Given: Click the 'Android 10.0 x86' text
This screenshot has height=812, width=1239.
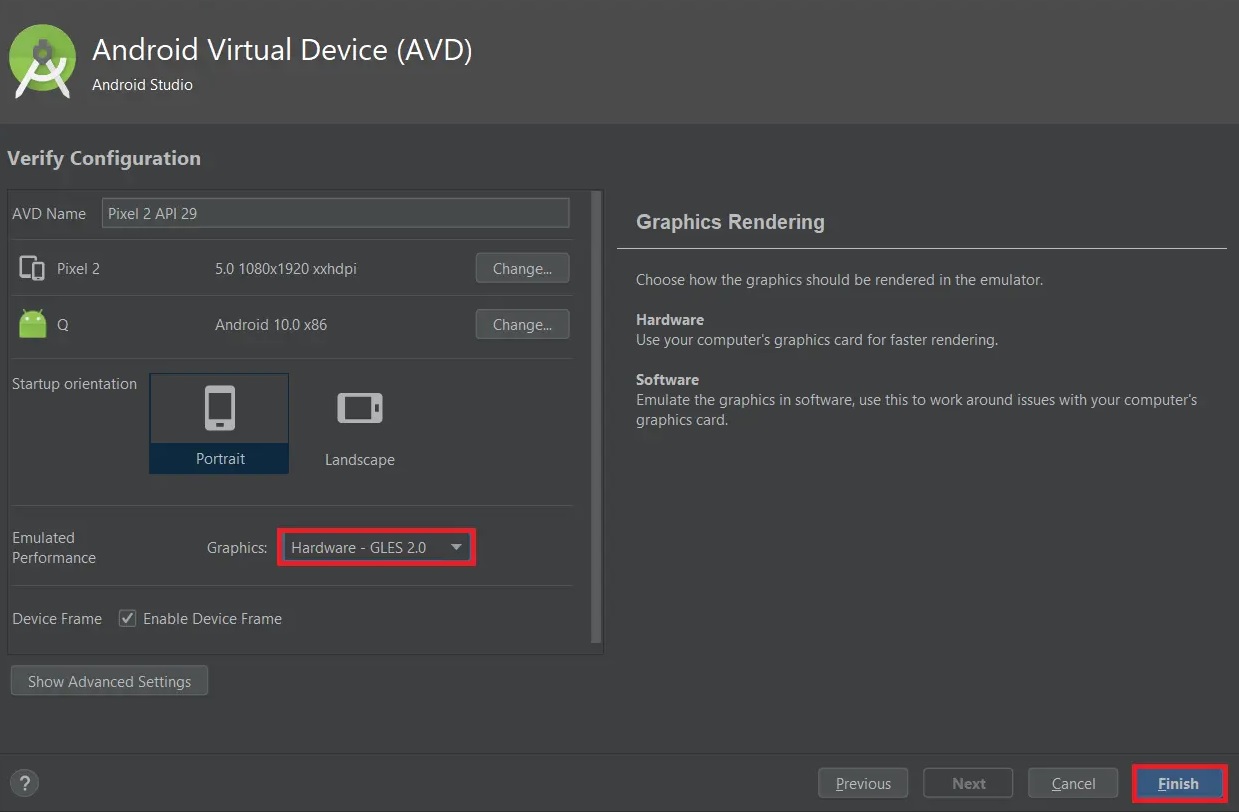Looking at the screenshot, I should [271, 324].
